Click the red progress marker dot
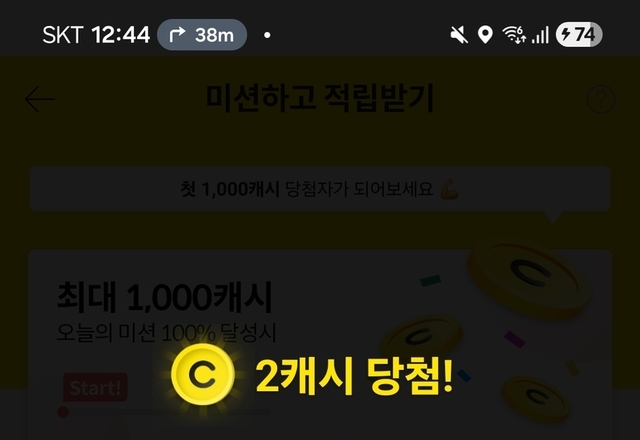The height and width of the screenshot is (440, 640). (63, 412)
